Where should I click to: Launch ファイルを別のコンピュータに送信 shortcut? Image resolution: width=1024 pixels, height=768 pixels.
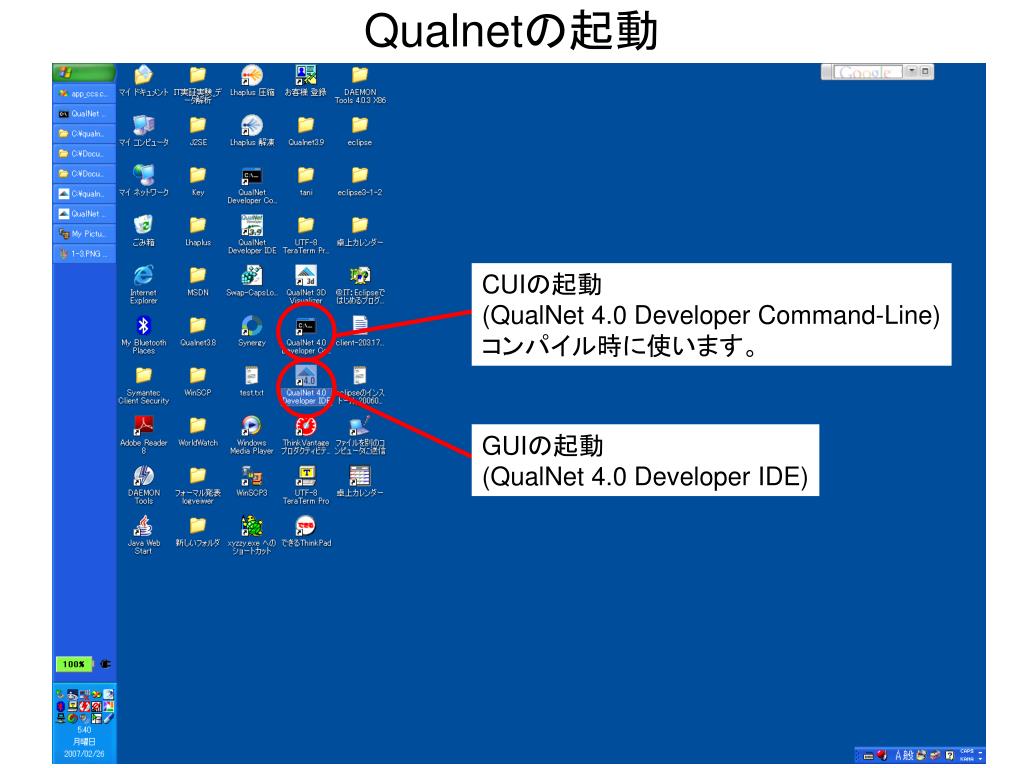360,435
